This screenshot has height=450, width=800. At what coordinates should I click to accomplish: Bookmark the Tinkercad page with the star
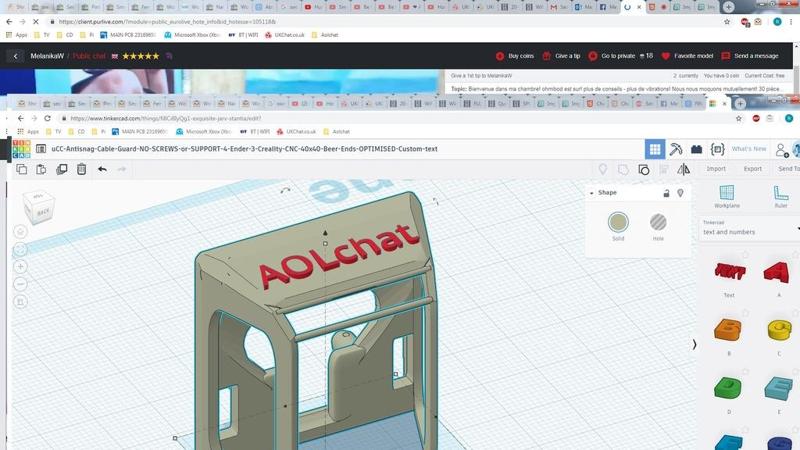point(738,118)
